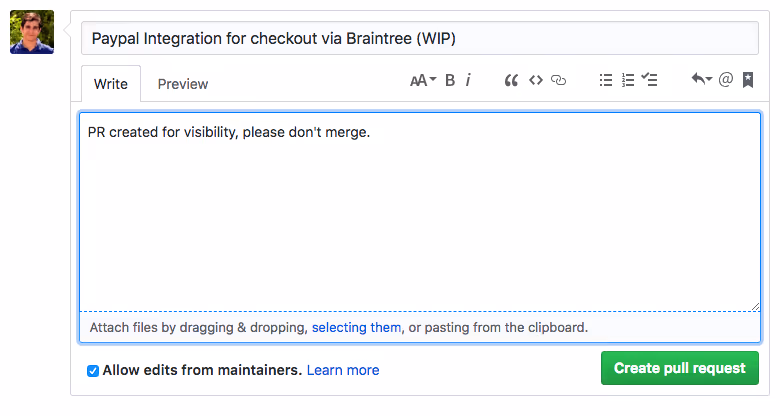This screenshot has width=780, height=416.
Task: Click into the PR description text area
Action: pyautogui.click(x=420, y=212)
